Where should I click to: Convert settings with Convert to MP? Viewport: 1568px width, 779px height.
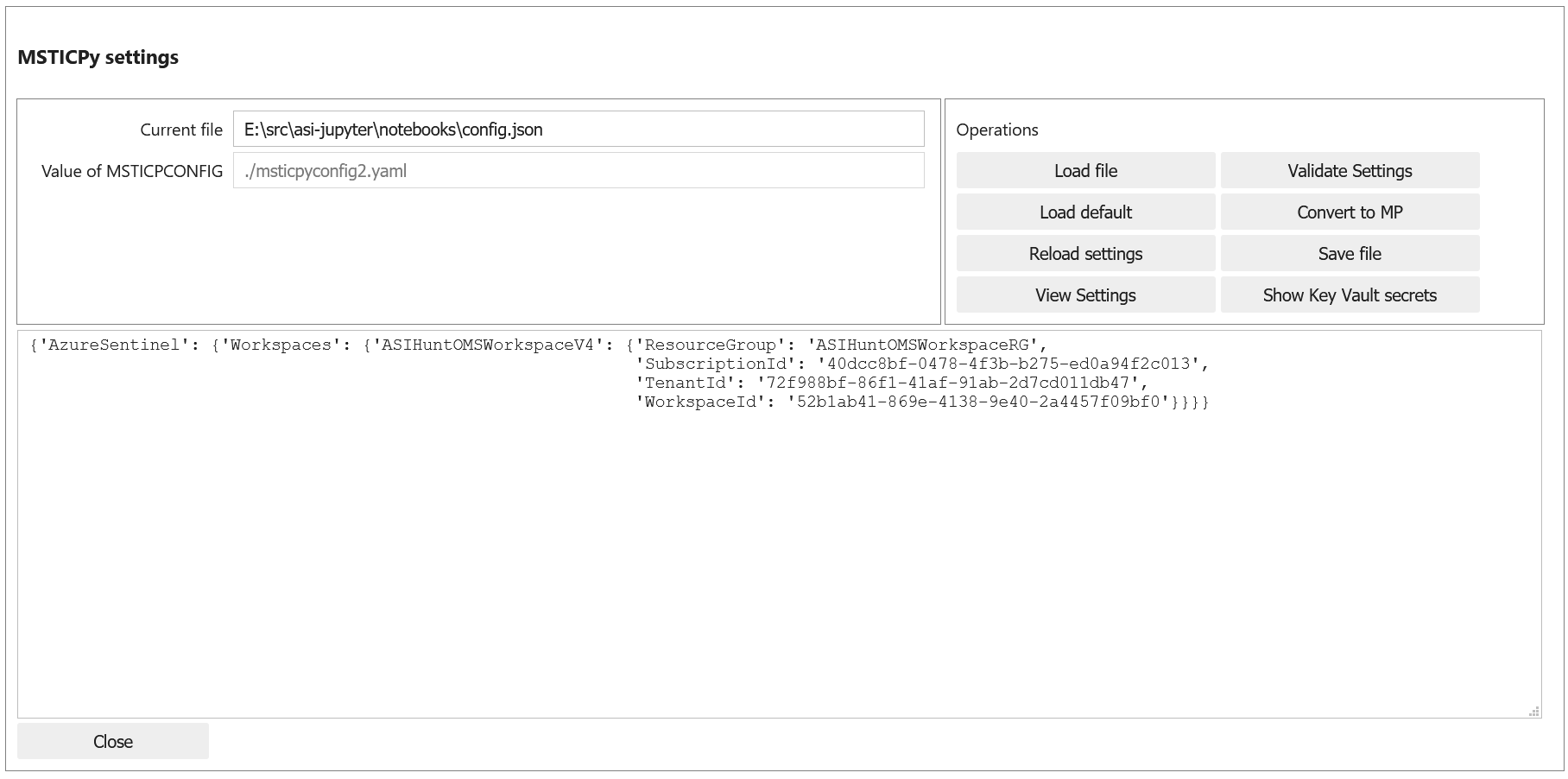click(1350, 212)
